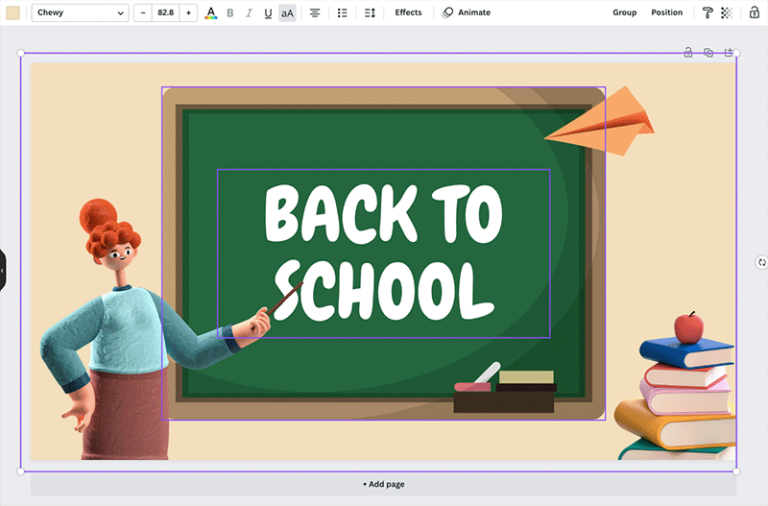768x506 pixels.
Task: Toggle bold formatting
Action: [230, 13]
